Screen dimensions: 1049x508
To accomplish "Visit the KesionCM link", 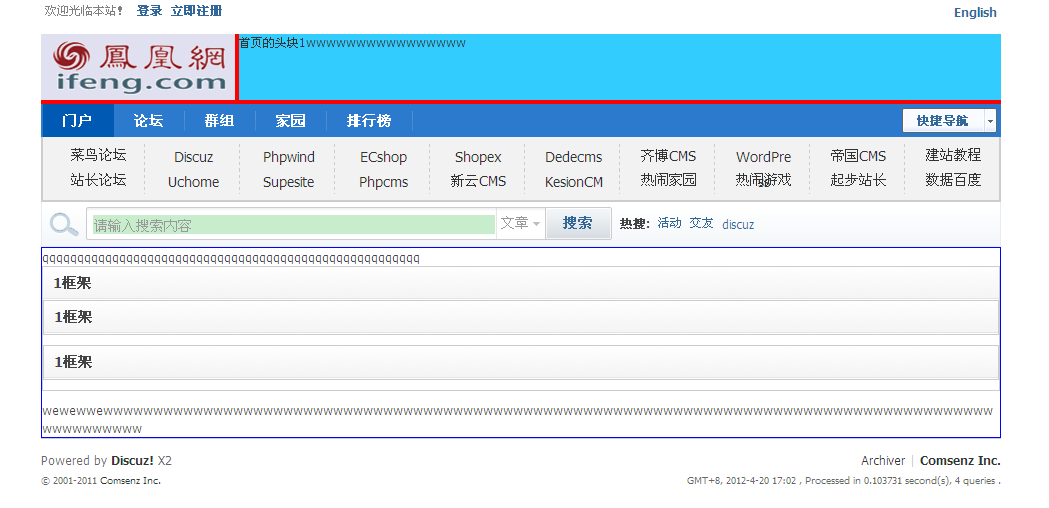I will tap(573, 182).
